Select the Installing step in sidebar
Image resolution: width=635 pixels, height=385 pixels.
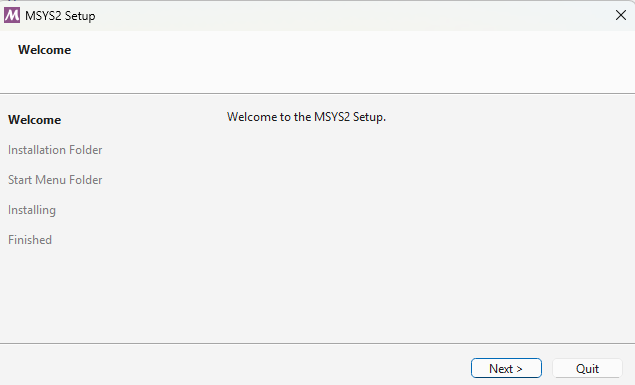click(x=32, y=210)
